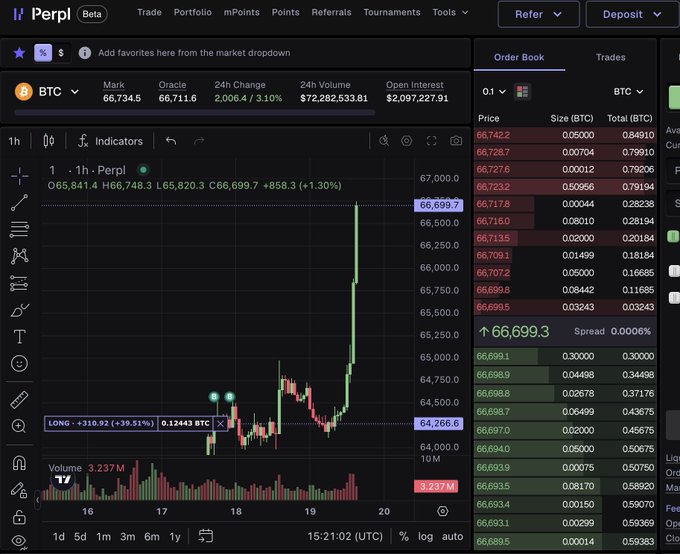Click the quick search chart icon

point(384,141)
